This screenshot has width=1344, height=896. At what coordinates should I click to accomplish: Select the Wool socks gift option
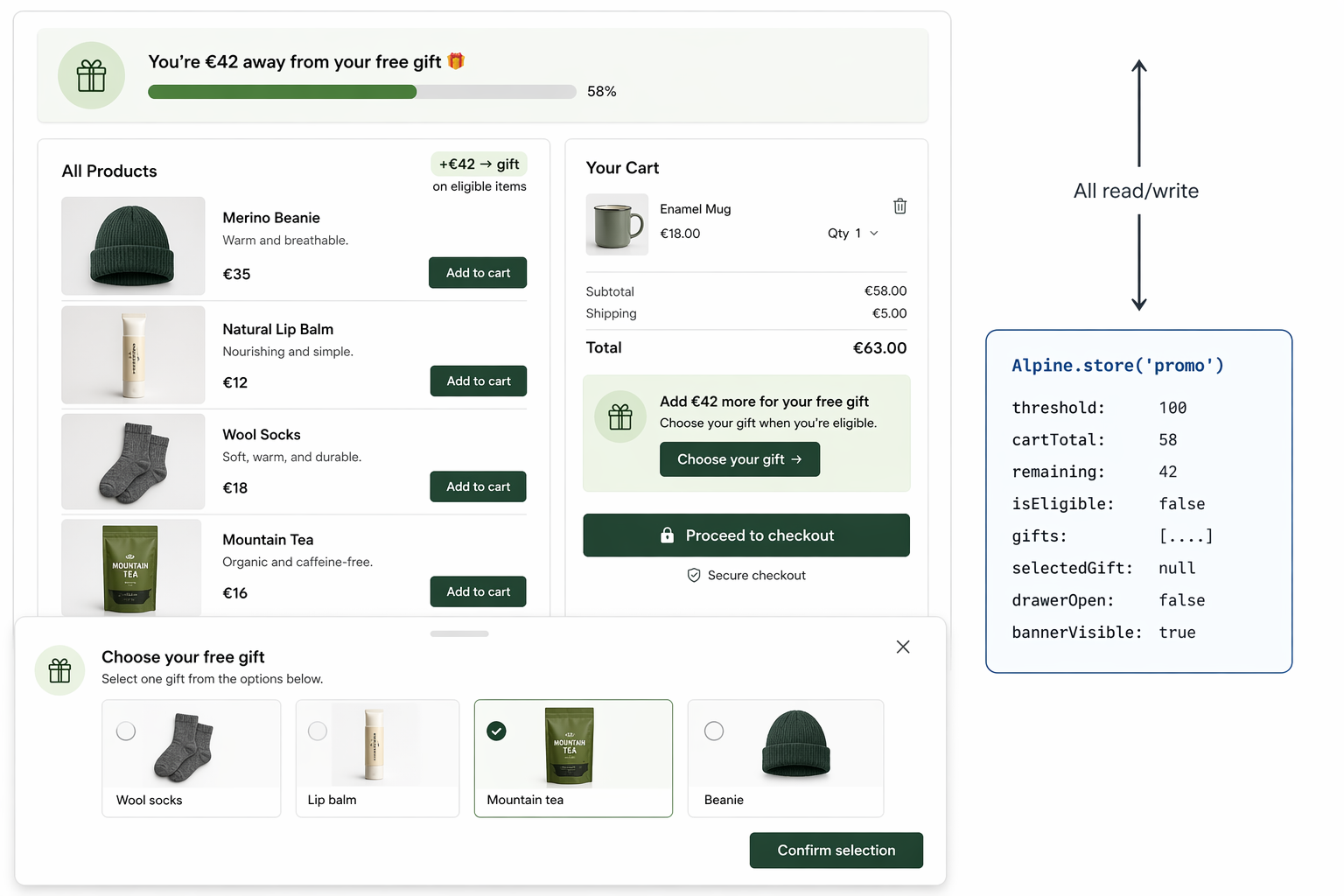coord(126,731)
